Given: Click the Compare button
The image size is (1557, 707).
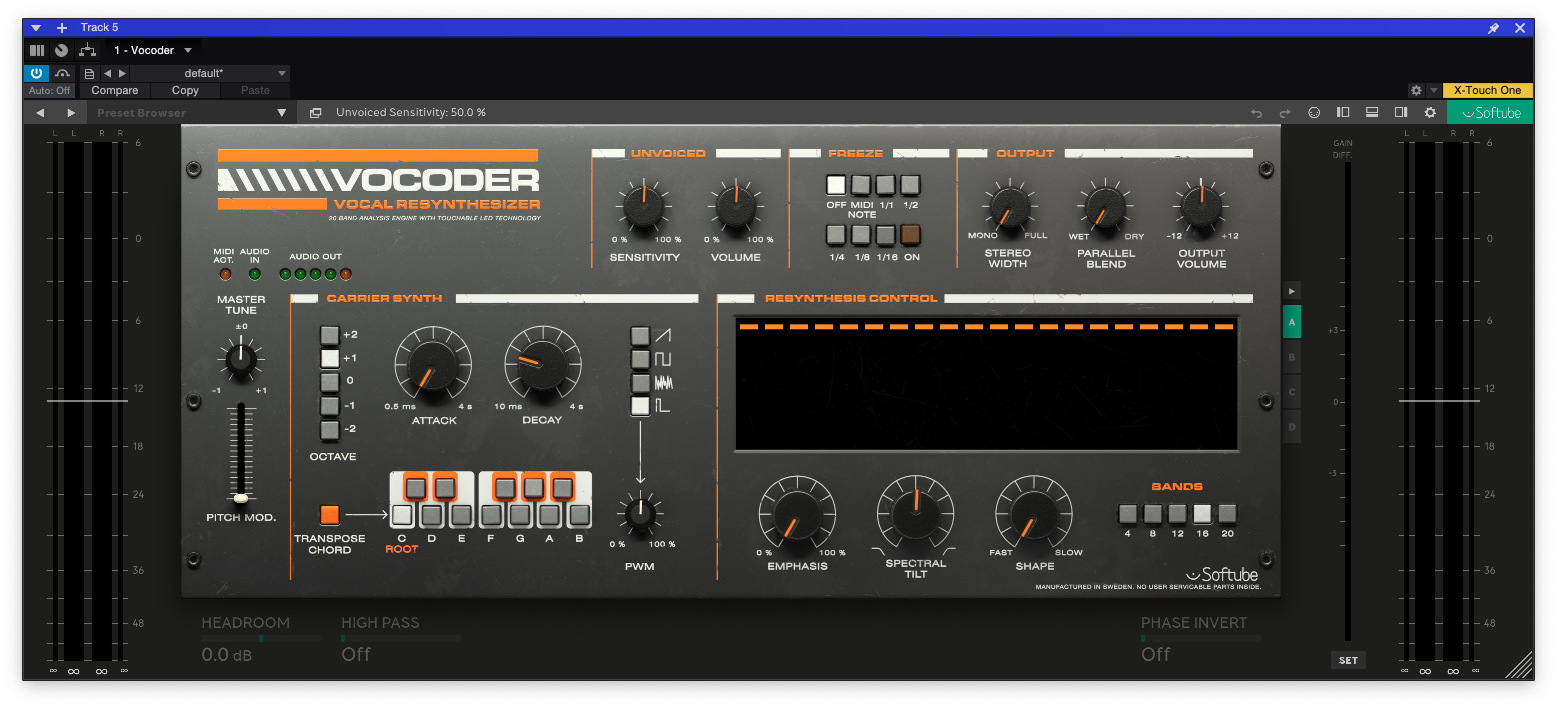Looking at the screenshot, I should [x=115, y=90].
